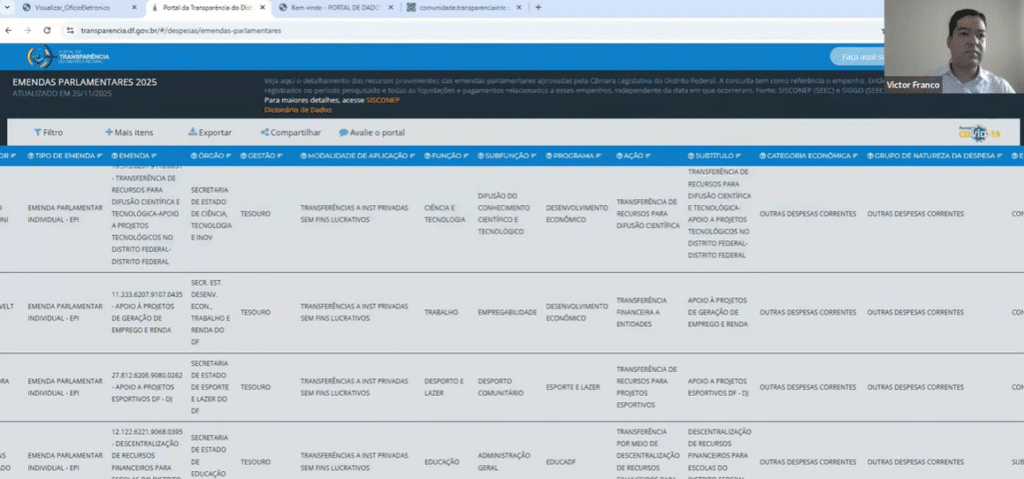Screen dimensions: 1024x479
Task: Open the MODALIDADE DE APLICAÇÃO column filter arrow
Action: [410, 156]
